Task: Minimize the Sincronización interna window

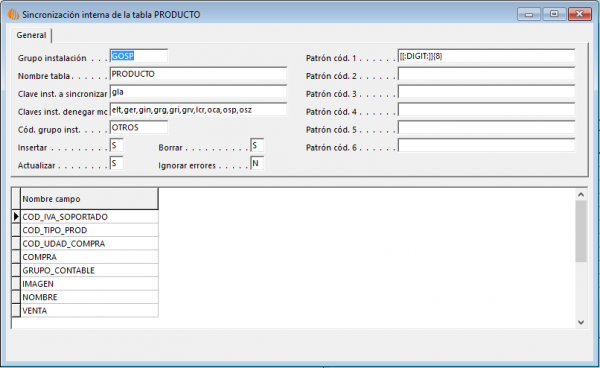Action: click(x=529, y=15)
